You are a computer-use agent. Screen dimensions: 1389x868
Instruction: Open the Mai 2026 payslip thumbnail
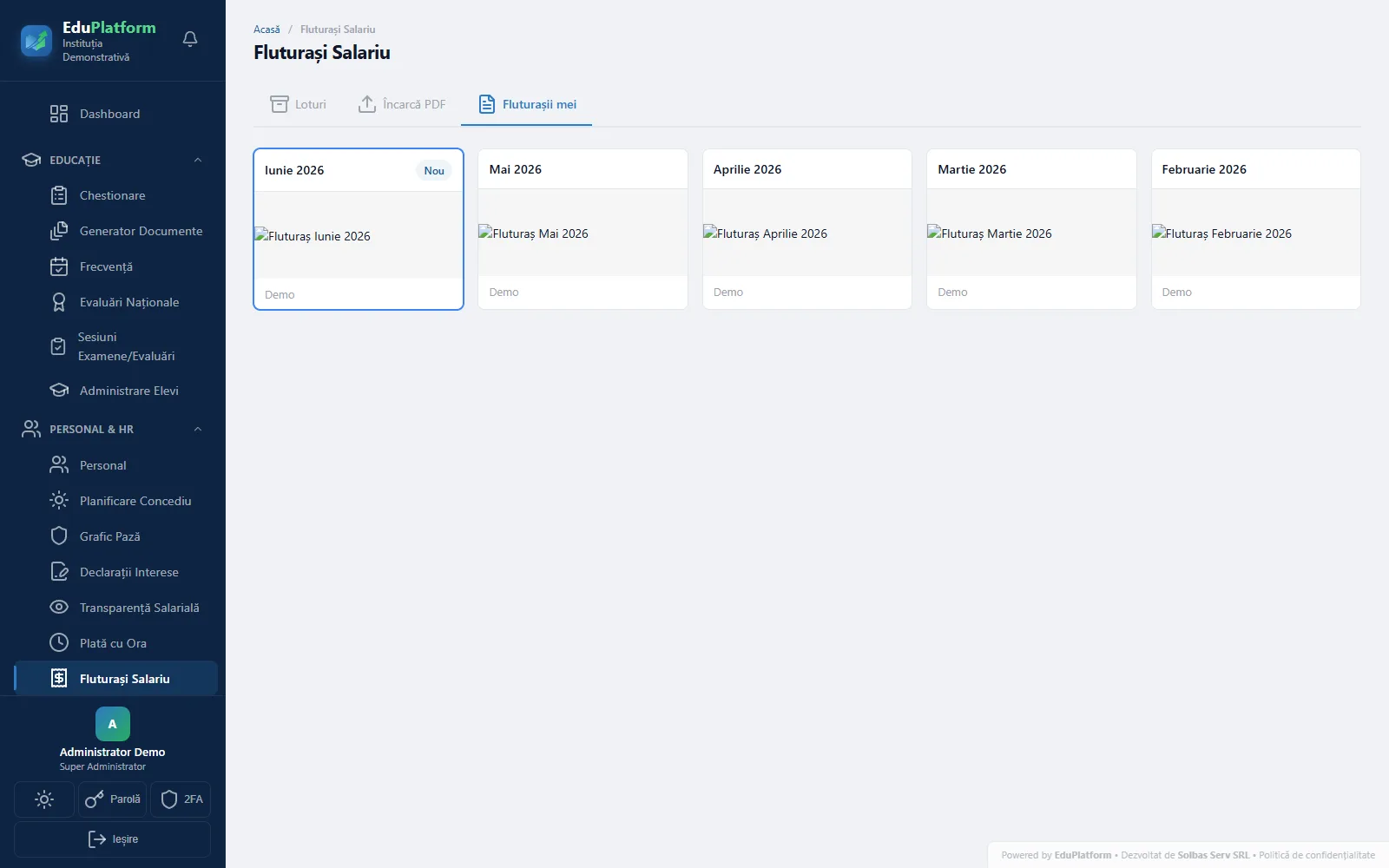click(583, 233)
